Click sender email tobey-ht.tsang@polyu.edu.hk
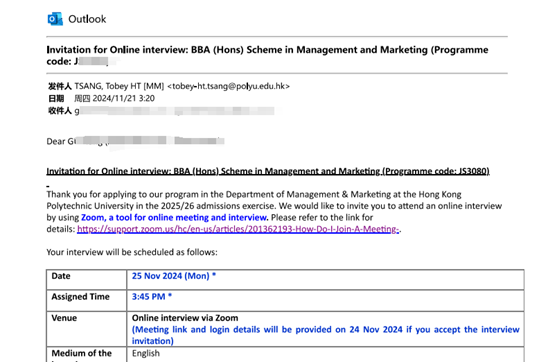This screenshot has width=548, height=362. (229, 86)
